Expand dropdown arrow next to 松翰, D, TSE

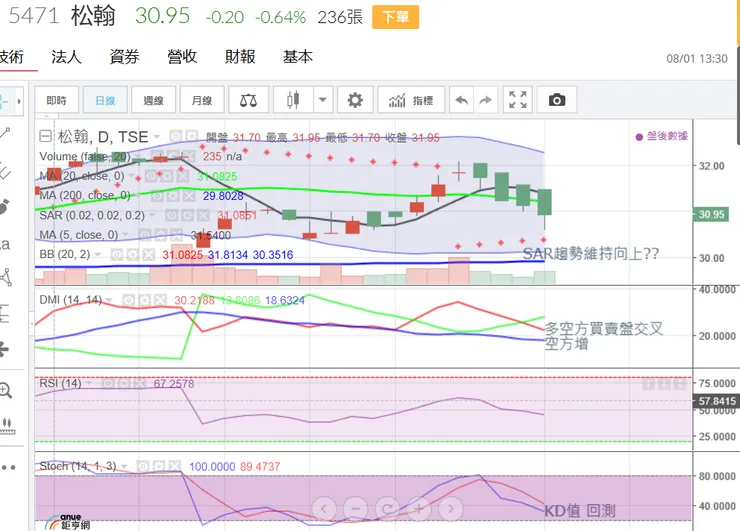[156, 137]
